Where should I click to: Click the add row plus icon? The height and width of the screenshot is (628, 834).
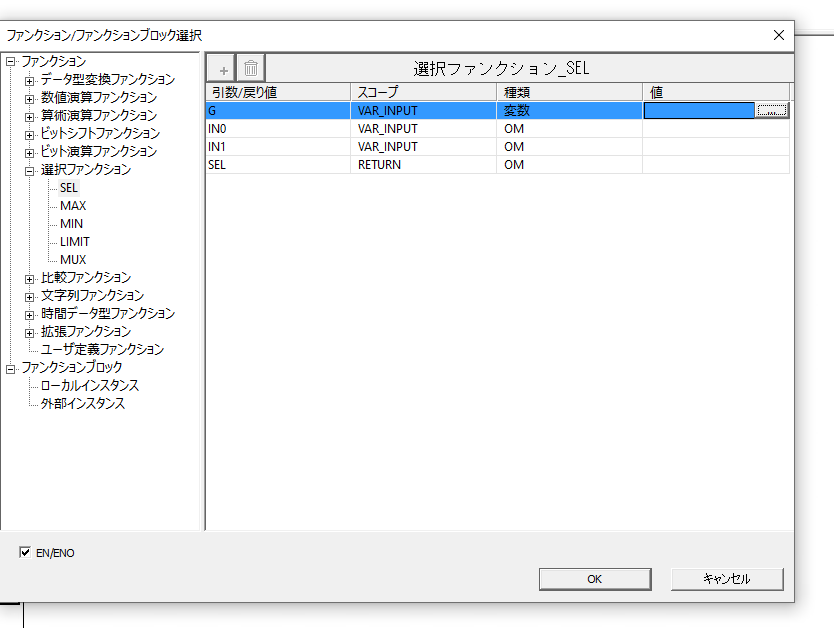pyautogui.click(x=223, y=69)
